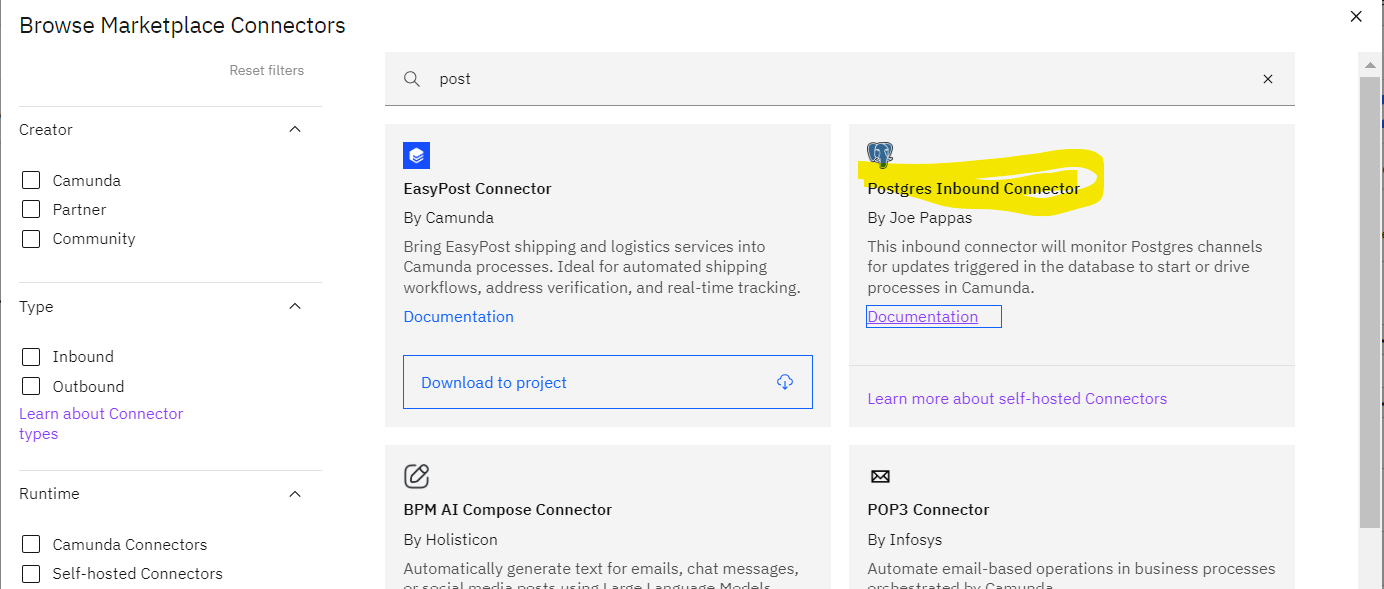1384x589 pixels.
Task: Open EasyPost Connector Documentation link
Action: (459, 316)
